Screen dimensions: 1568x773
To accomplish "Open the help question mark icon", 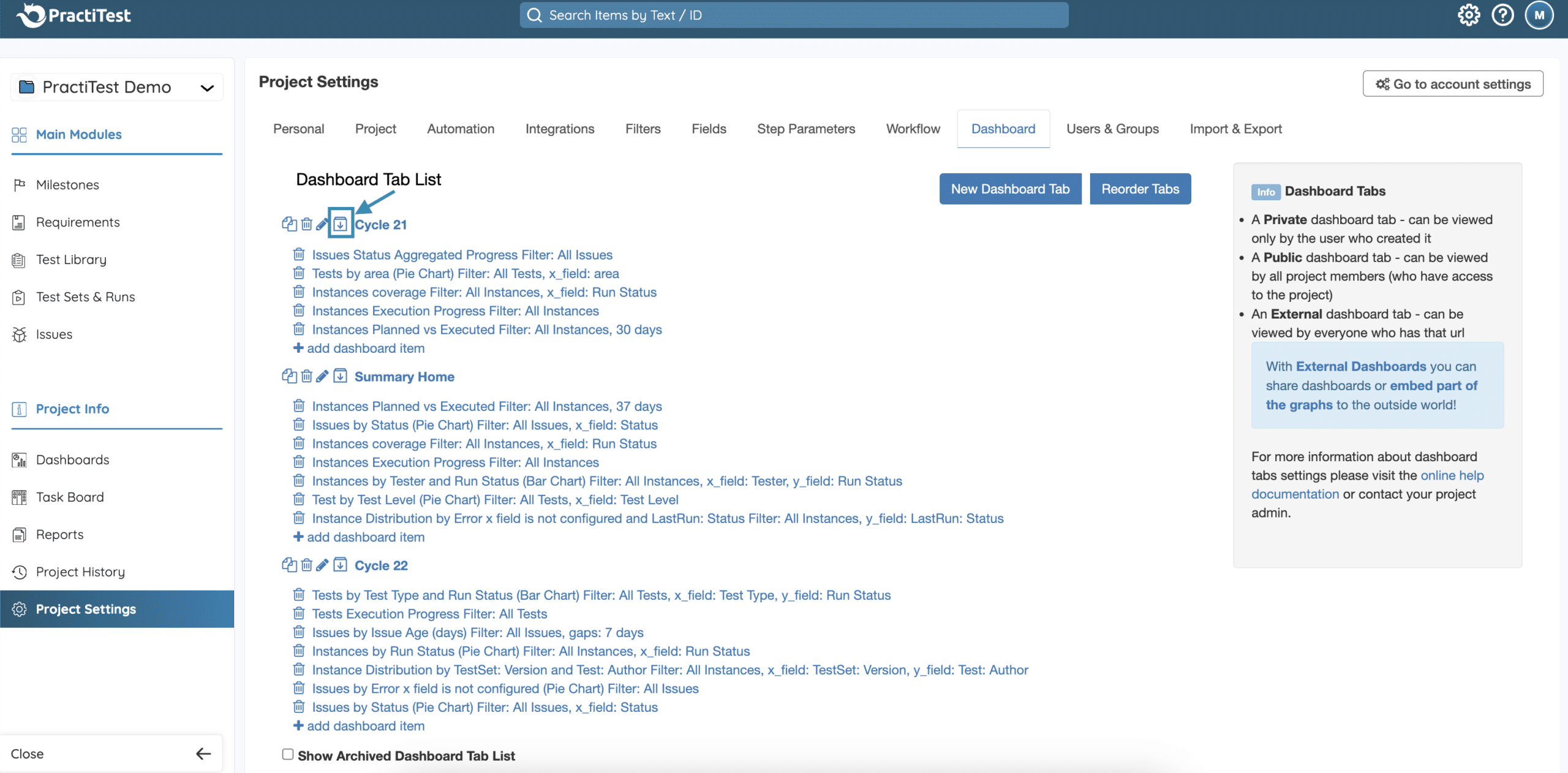I will coord(1502,15).
